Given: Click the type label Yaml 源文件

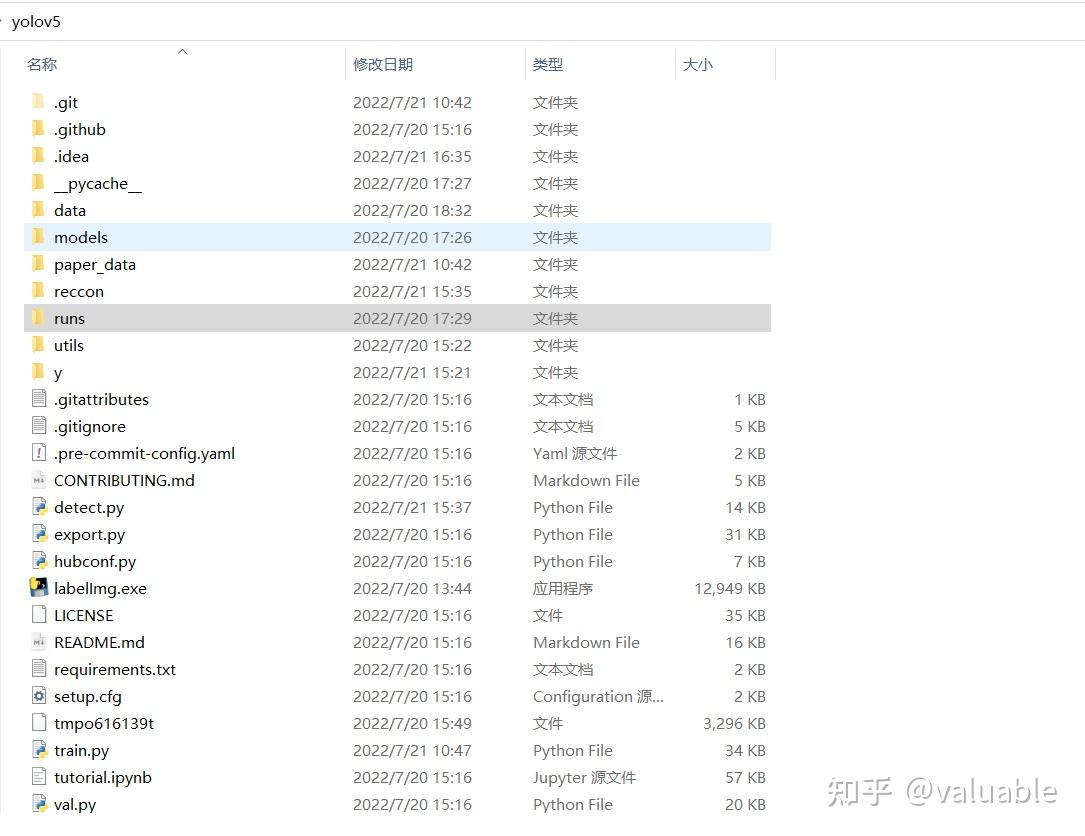Looking at the screenshot, I should click(x=575, y=453).
